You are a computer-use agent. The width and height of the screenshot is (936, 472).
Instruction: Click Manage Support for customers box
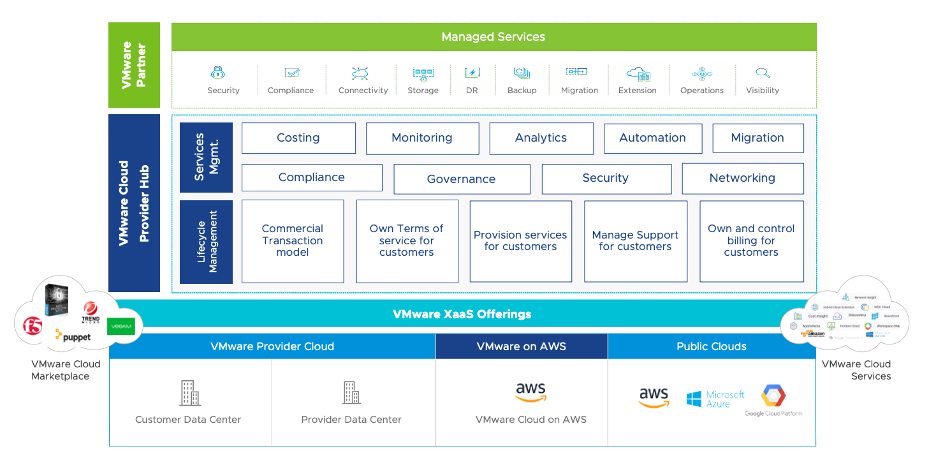(636, 241)
